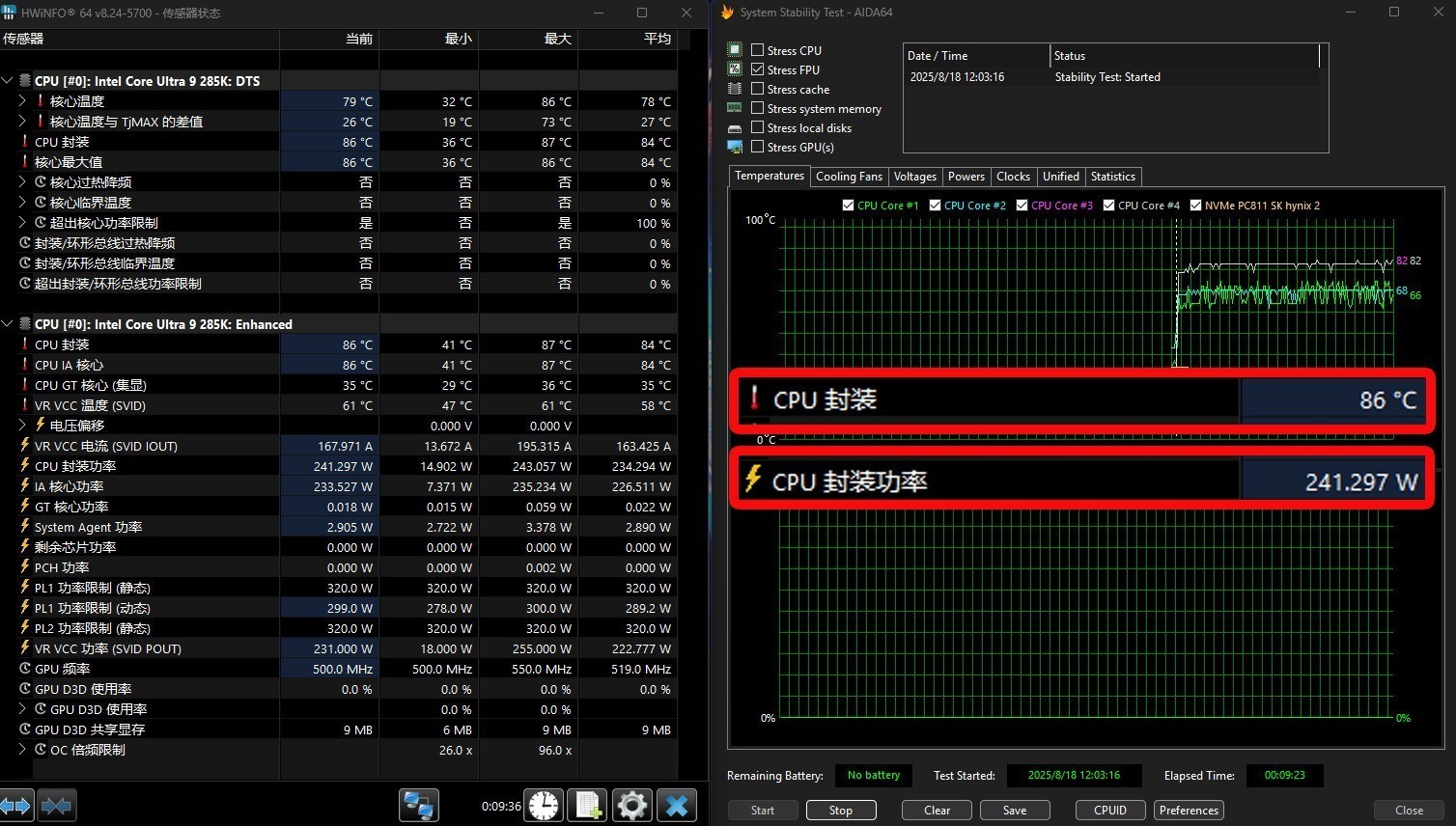Create a sensor report via the document icon
This screenshot has width=1456, height=826.
(587, 805)
